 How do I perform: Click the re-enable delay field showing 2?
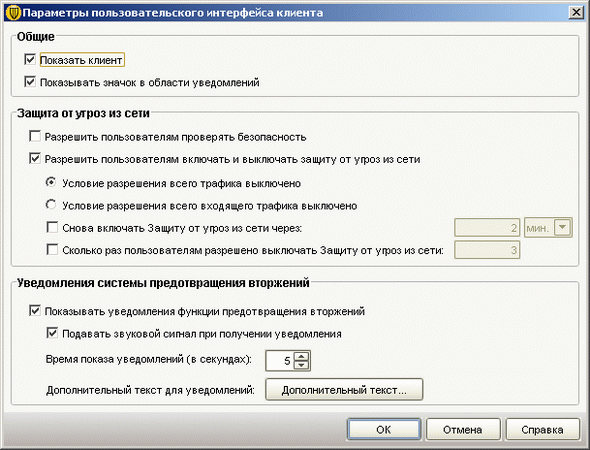pyautogui.click(x=487, y=228)
